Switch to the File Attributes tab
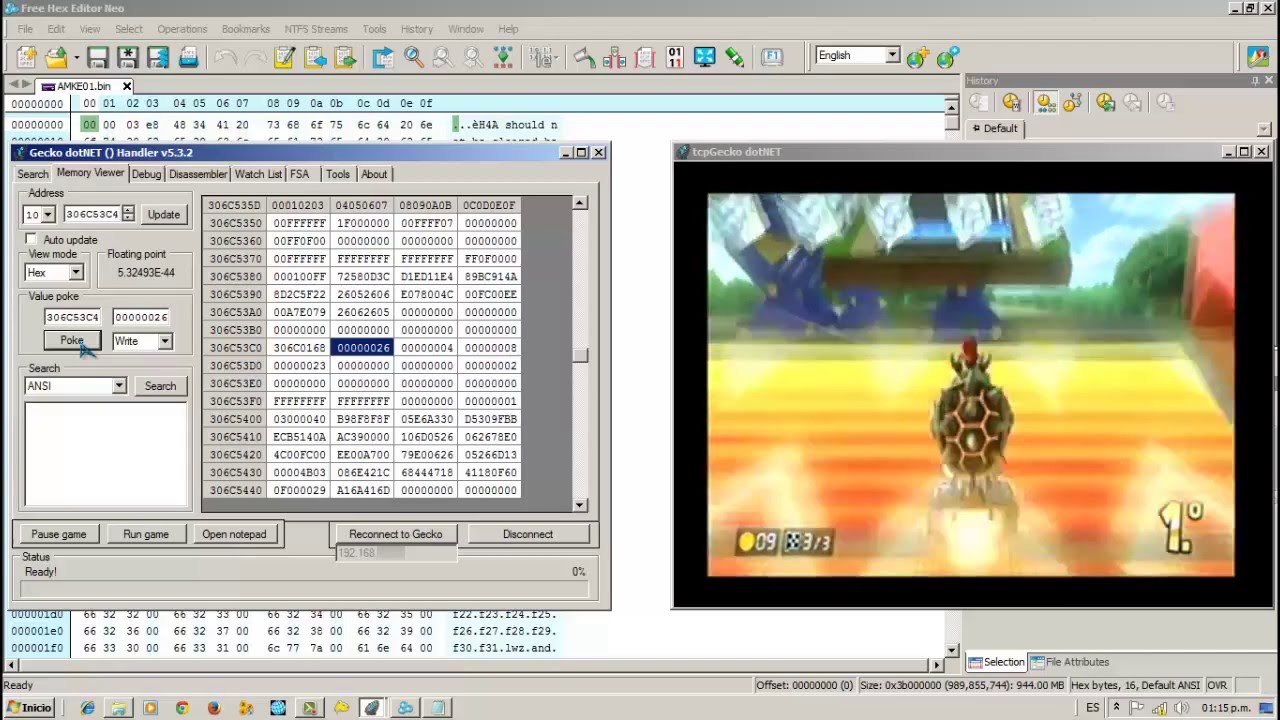 click(1070, 662)
